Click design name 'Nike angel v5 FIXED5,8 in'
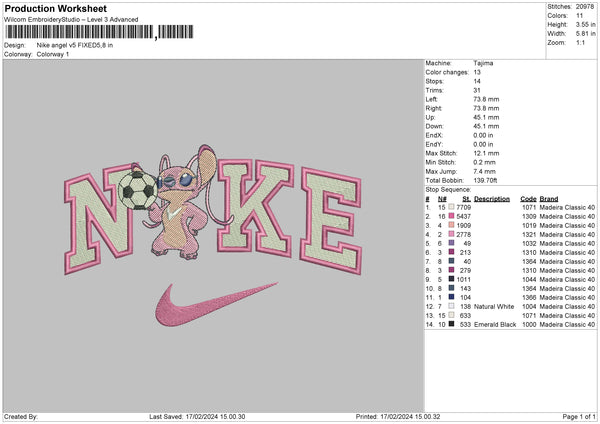 [75, 45]
